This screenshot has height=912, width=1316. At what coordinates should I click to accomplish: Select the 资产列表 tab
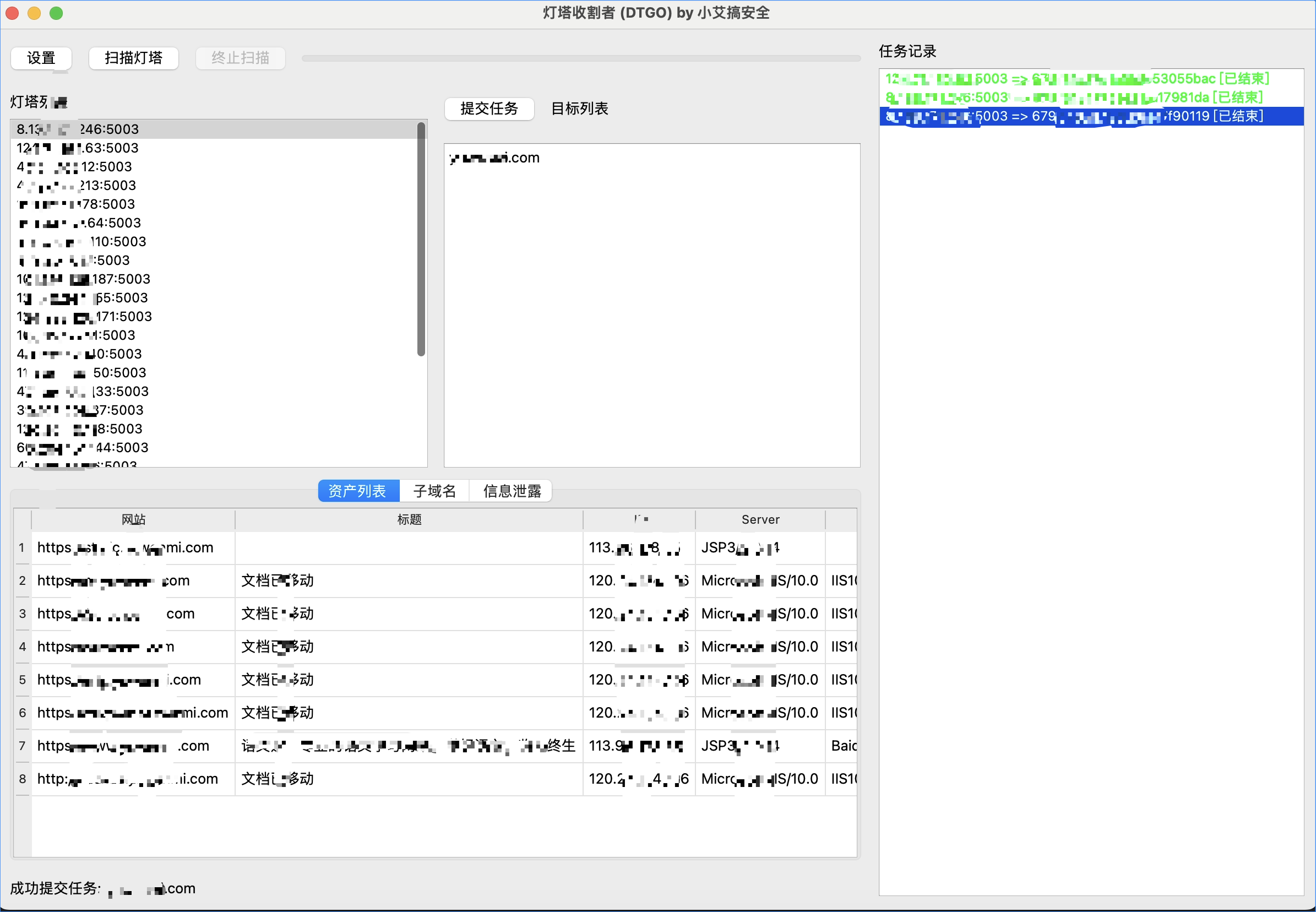click(x=357, y=491)
